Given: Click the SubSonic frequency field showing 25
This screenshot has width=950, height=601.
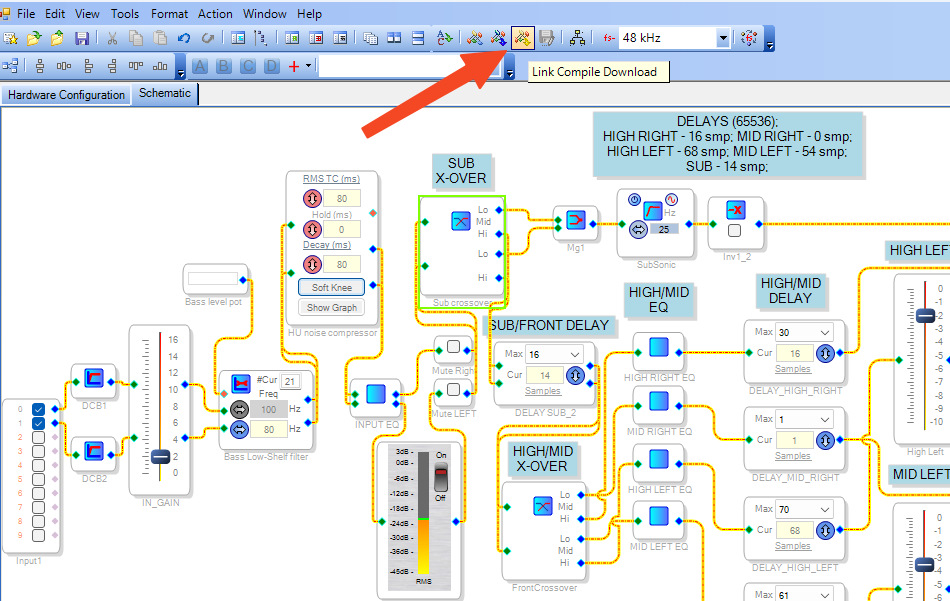Looking at the screenshot, I should [664, 230].
